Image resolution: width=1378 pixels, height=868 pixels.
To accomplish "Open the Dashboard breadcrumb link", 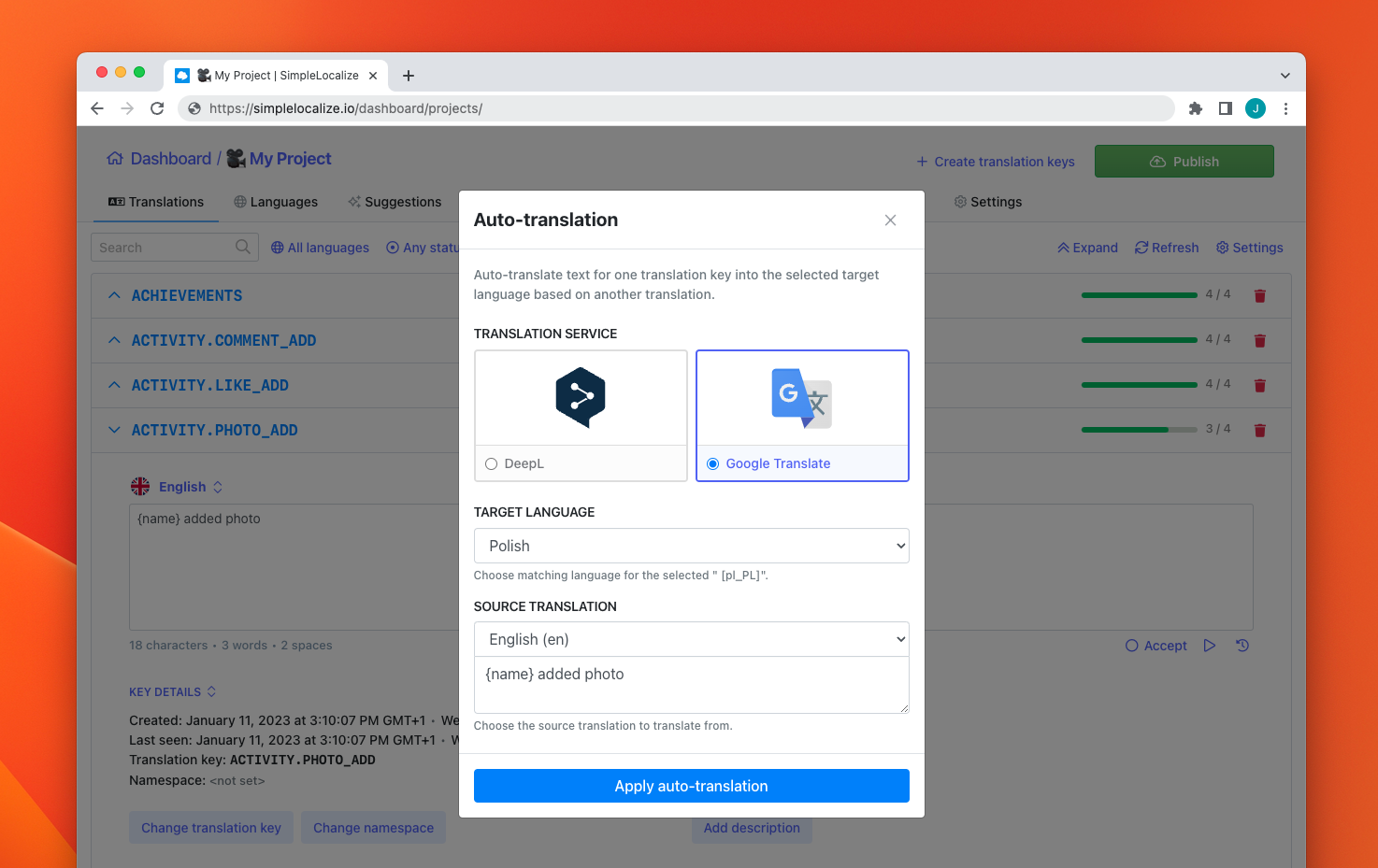I will tap(159, 159).
